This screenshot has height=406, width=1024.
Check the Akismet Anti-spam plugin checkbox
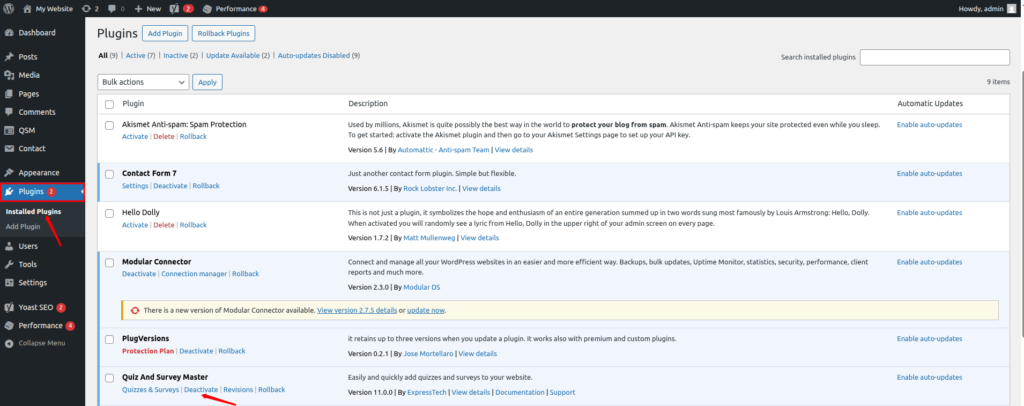point(110,125)
